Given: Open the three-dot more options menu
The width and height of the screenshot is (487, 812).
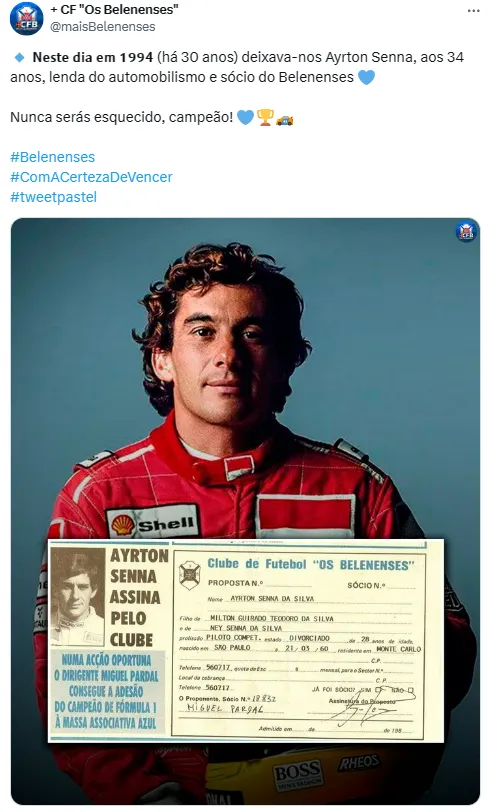Looking at the screenshot, I should (474, 11).
